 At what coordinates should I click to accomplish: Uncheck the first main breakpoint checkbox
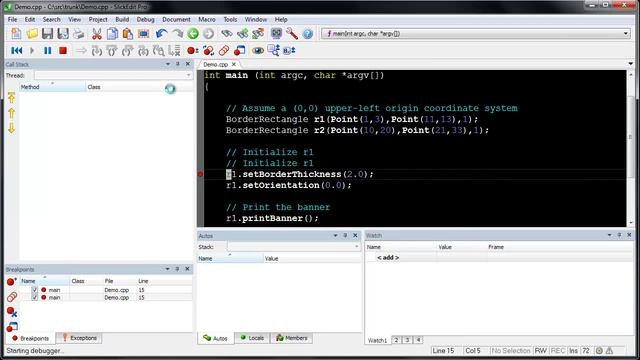[35, 290]
